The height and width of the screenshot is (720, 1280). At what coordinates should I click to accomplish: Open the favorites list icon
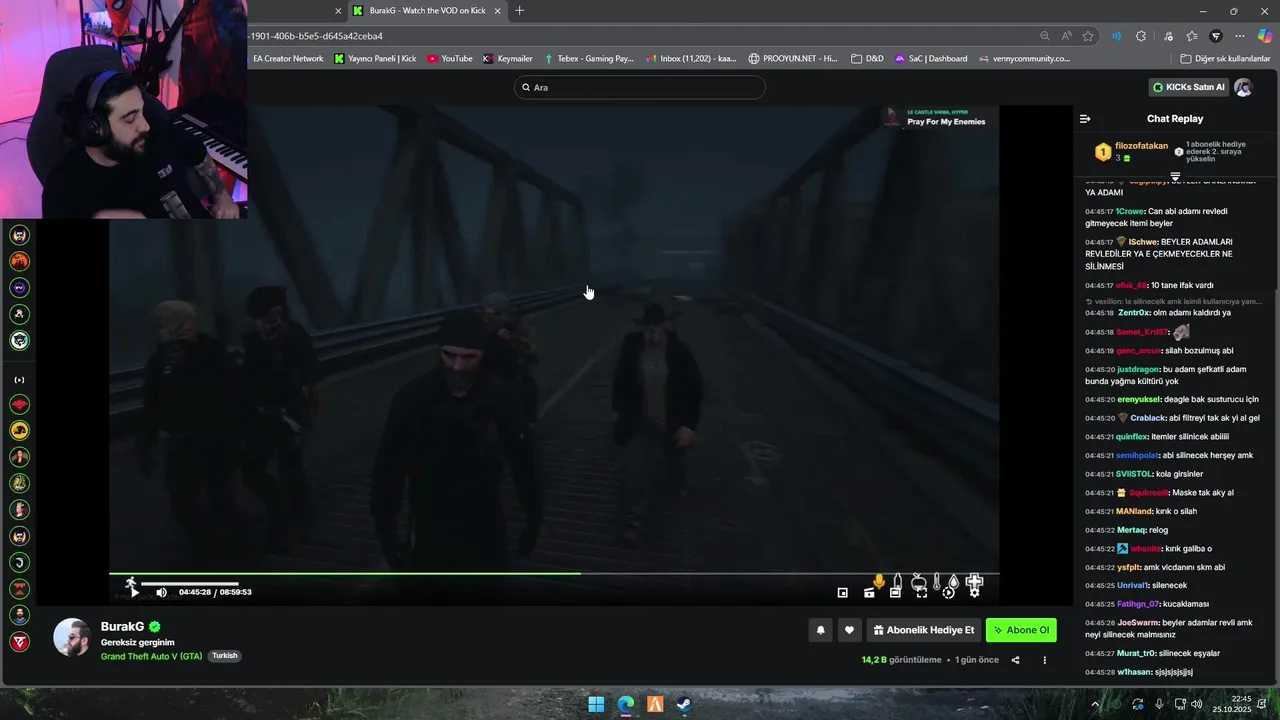[x=1192, y=36]
